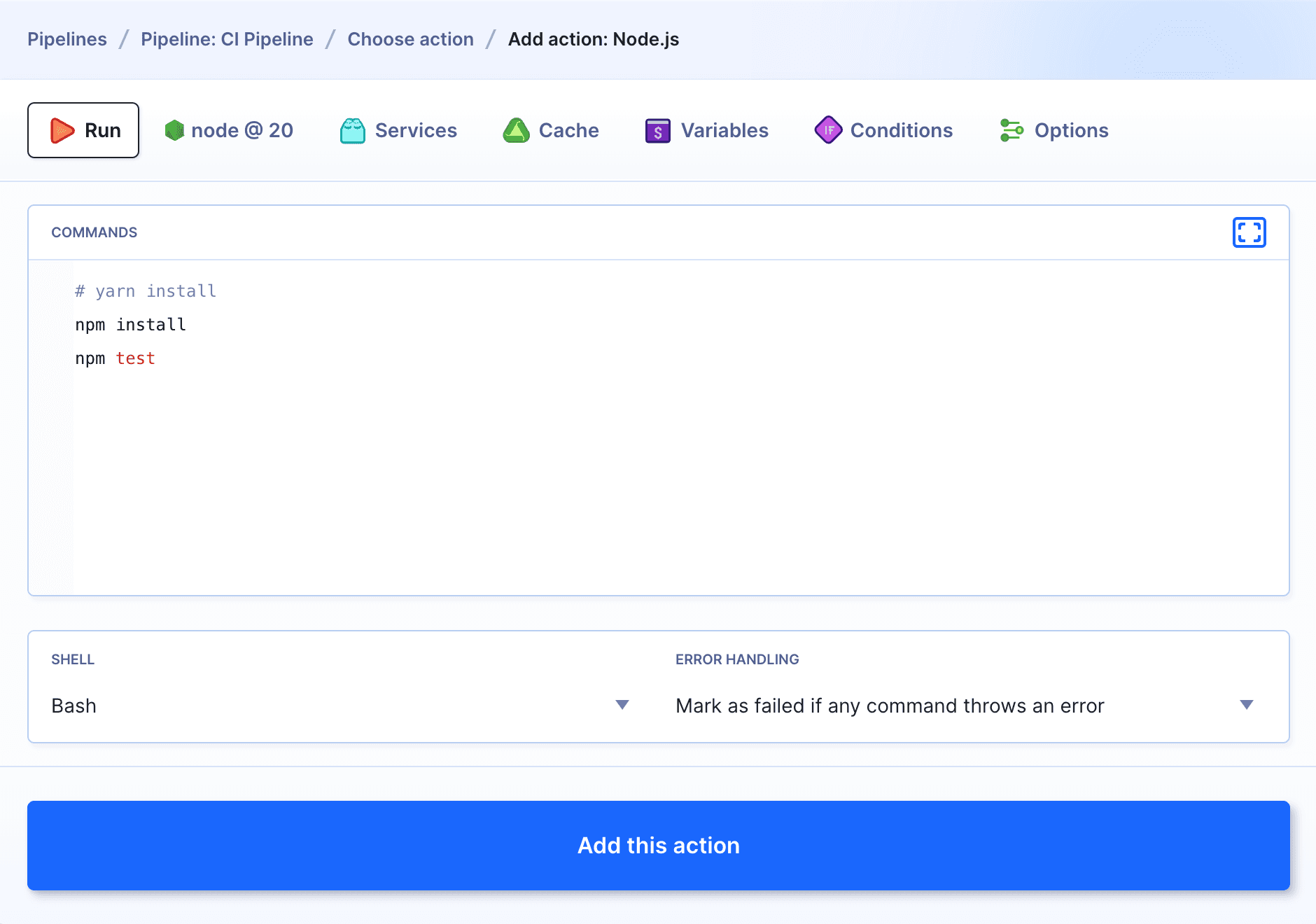
Task: Expand the Error Handling dropdown arrow
Action: click(1246, 705)
